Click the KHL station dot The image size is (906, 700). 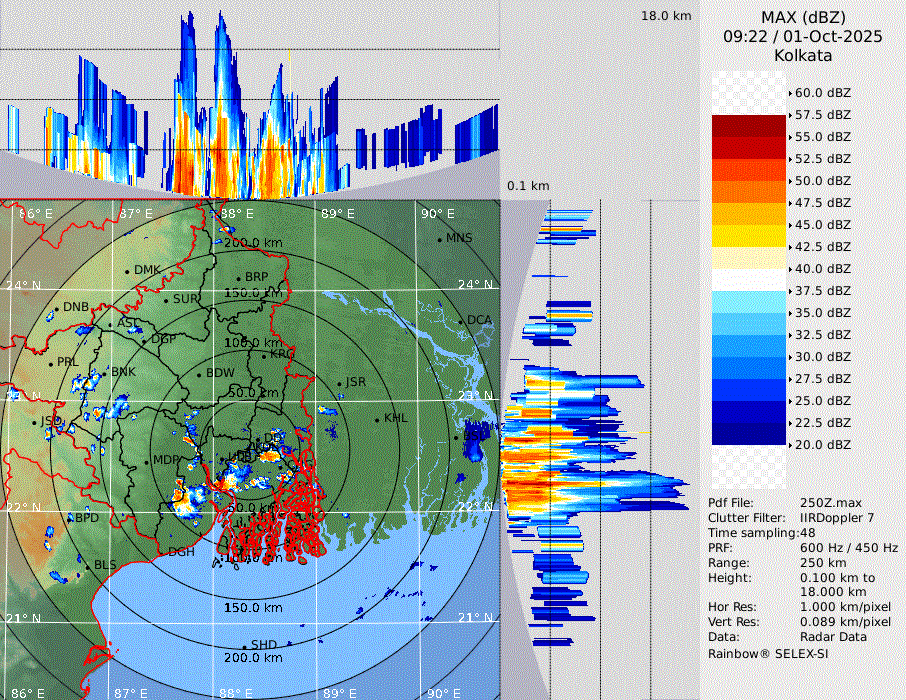point(378,419)
